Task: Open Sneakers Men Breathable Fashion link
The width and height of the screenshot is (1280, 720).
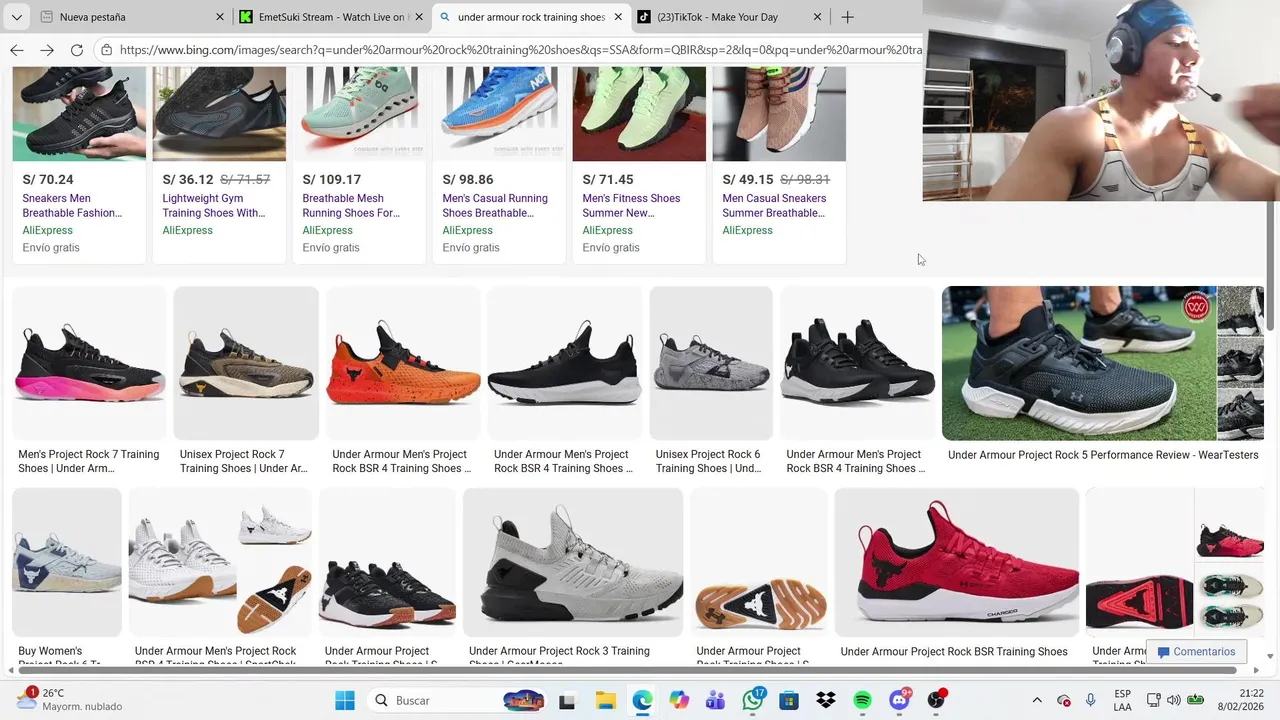Action: (x=72, y=205)
